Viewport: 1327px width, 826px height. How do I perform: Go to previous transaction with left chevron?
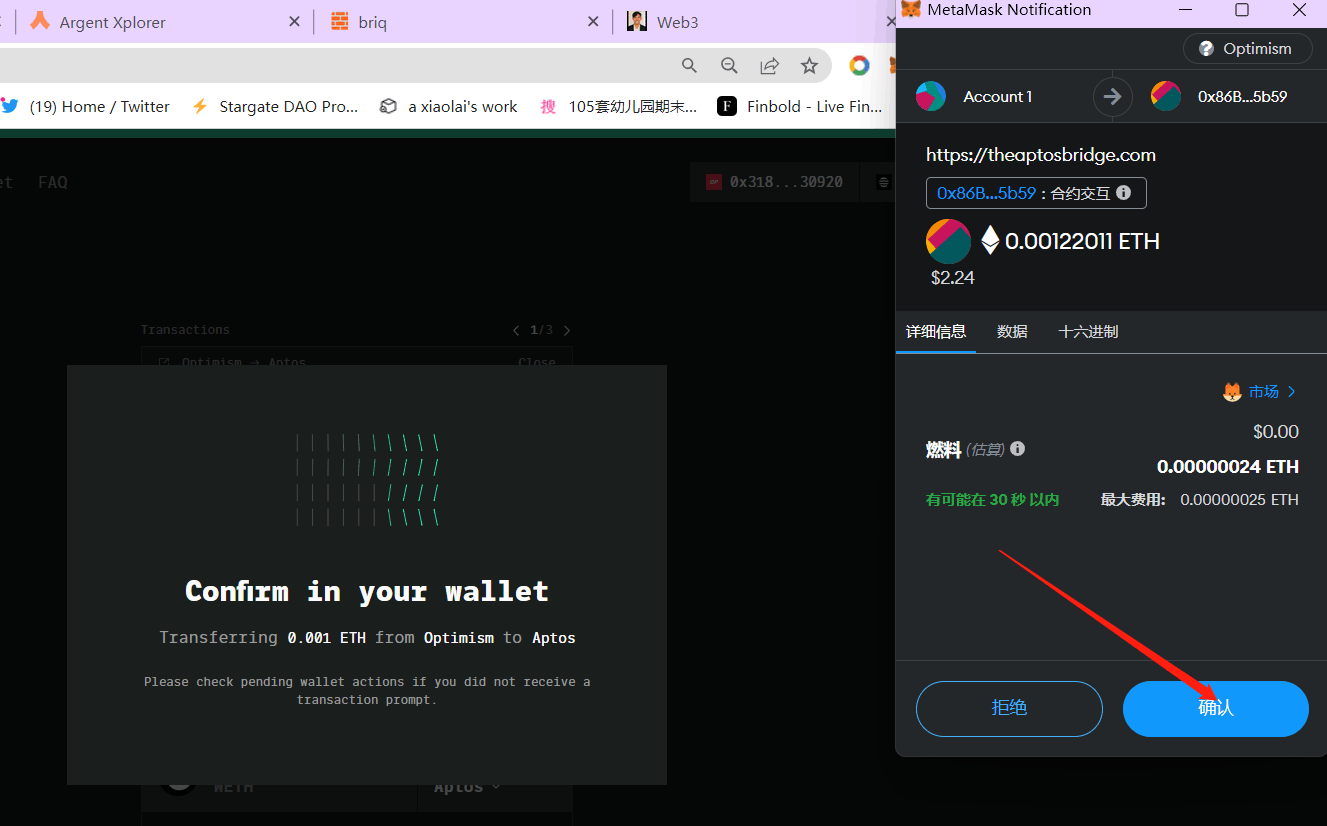pos(516,330)
